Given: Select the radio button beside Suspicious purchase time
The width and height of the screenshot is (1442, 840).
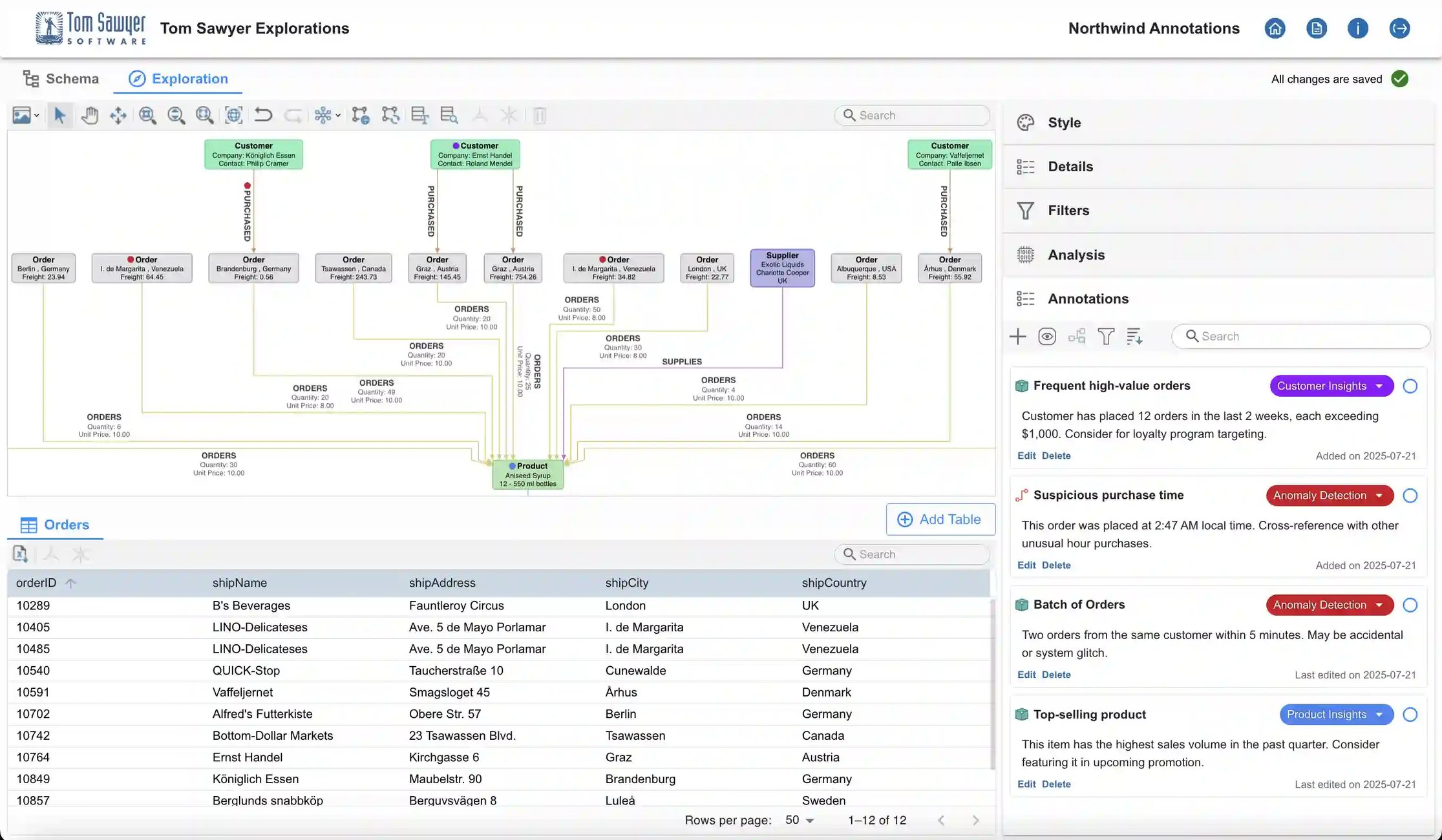Looking at the screenshot, I should click(1411, 495).
